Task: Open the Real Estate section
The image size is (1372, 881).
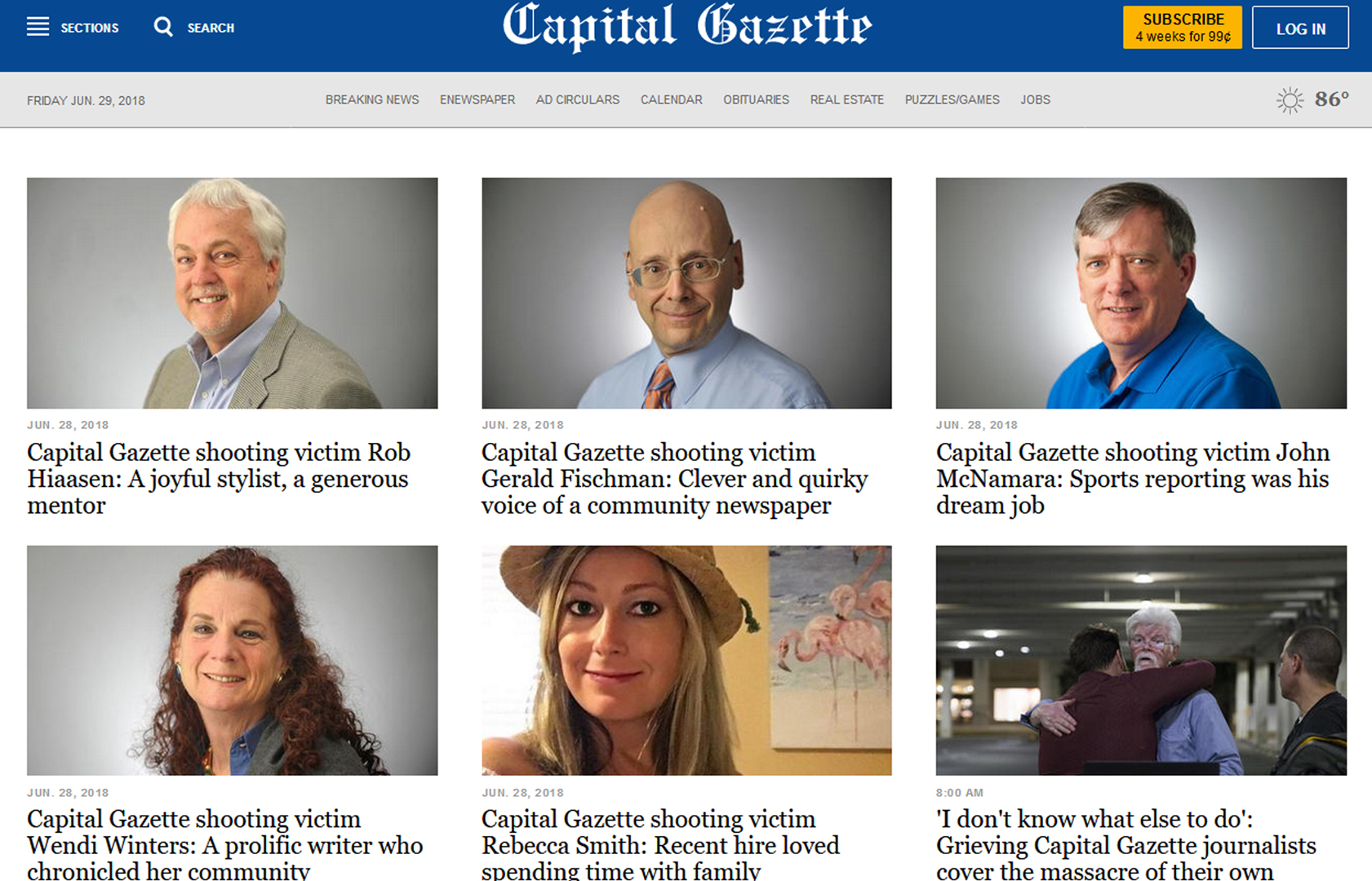Action: click(847, 100)
